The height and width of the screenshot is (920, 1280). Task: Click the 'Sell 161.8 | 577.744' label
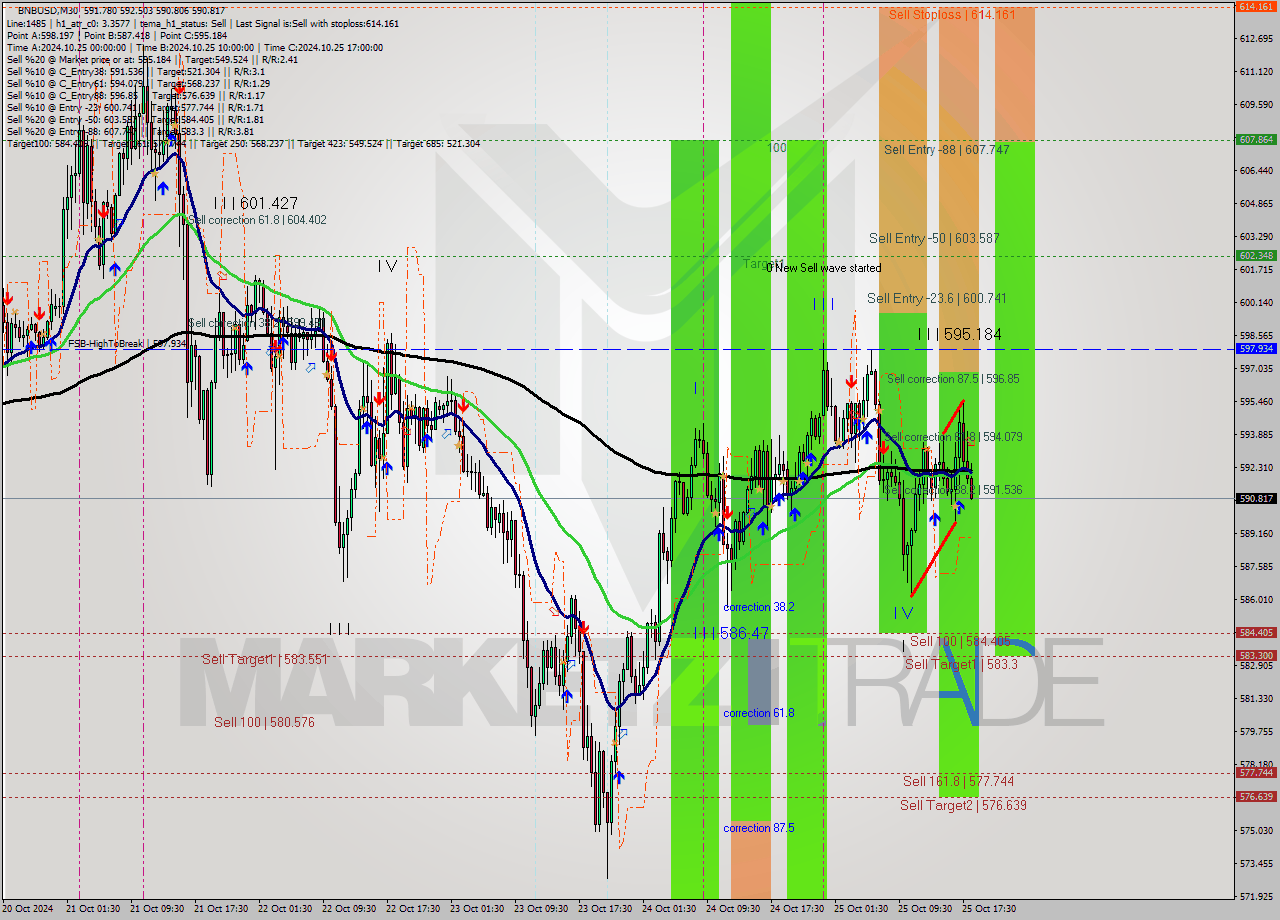tap(958, 781)
